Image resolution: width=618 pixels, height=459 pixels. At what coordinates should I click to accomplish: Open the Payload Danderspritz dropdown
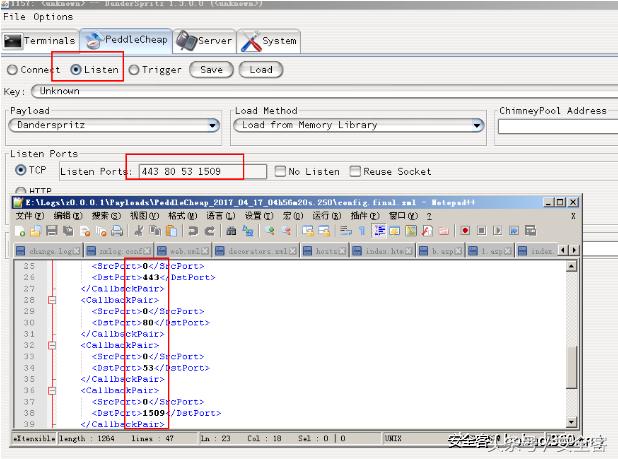pos(114,125)
